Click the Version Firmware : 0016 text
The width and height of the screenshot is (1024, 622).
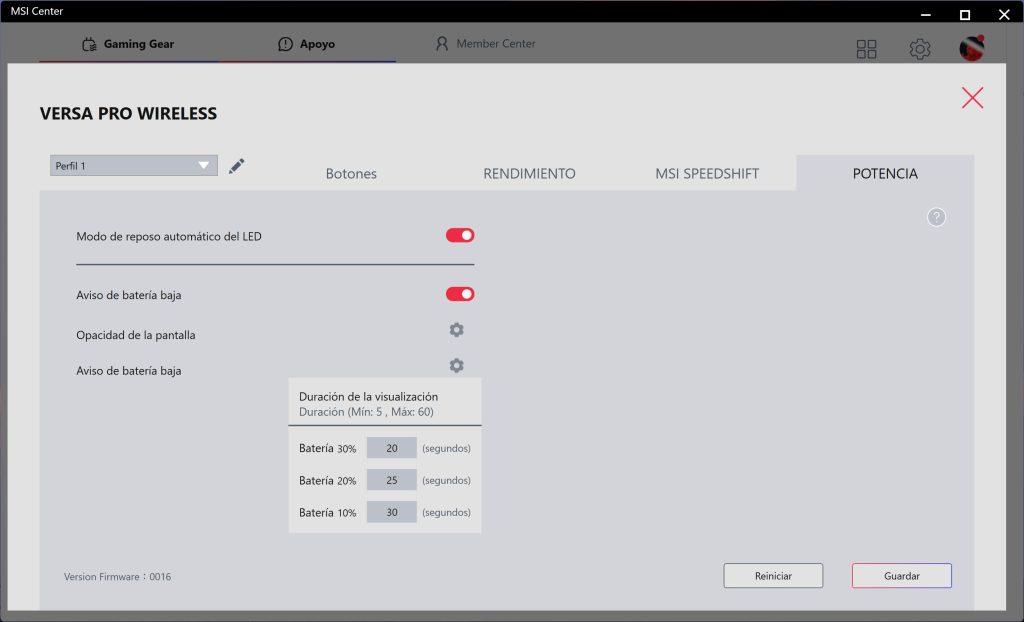[x=118, y=577]
